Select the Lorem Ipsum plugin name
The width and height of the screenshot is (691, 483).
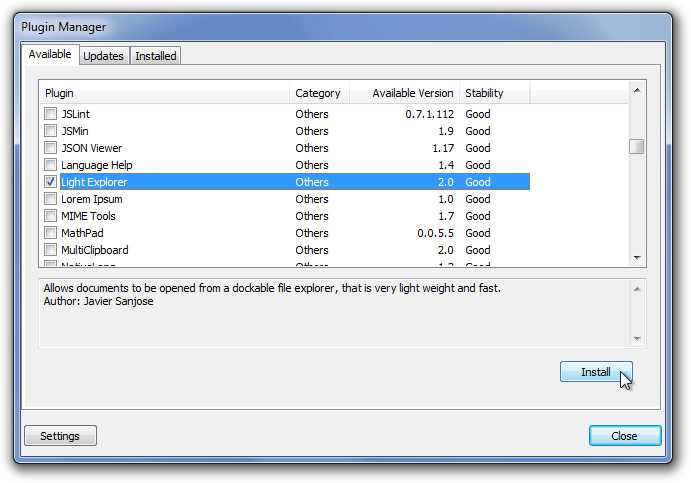[x=92, y=199]
